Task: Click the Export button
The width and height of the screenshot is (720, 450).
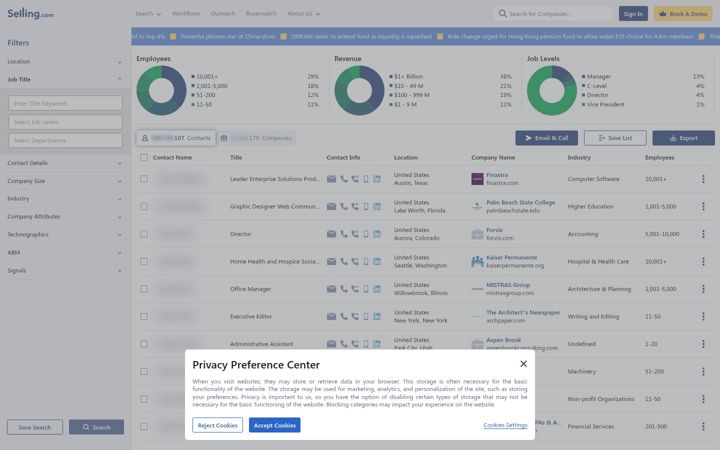Action: coord(683,138)
